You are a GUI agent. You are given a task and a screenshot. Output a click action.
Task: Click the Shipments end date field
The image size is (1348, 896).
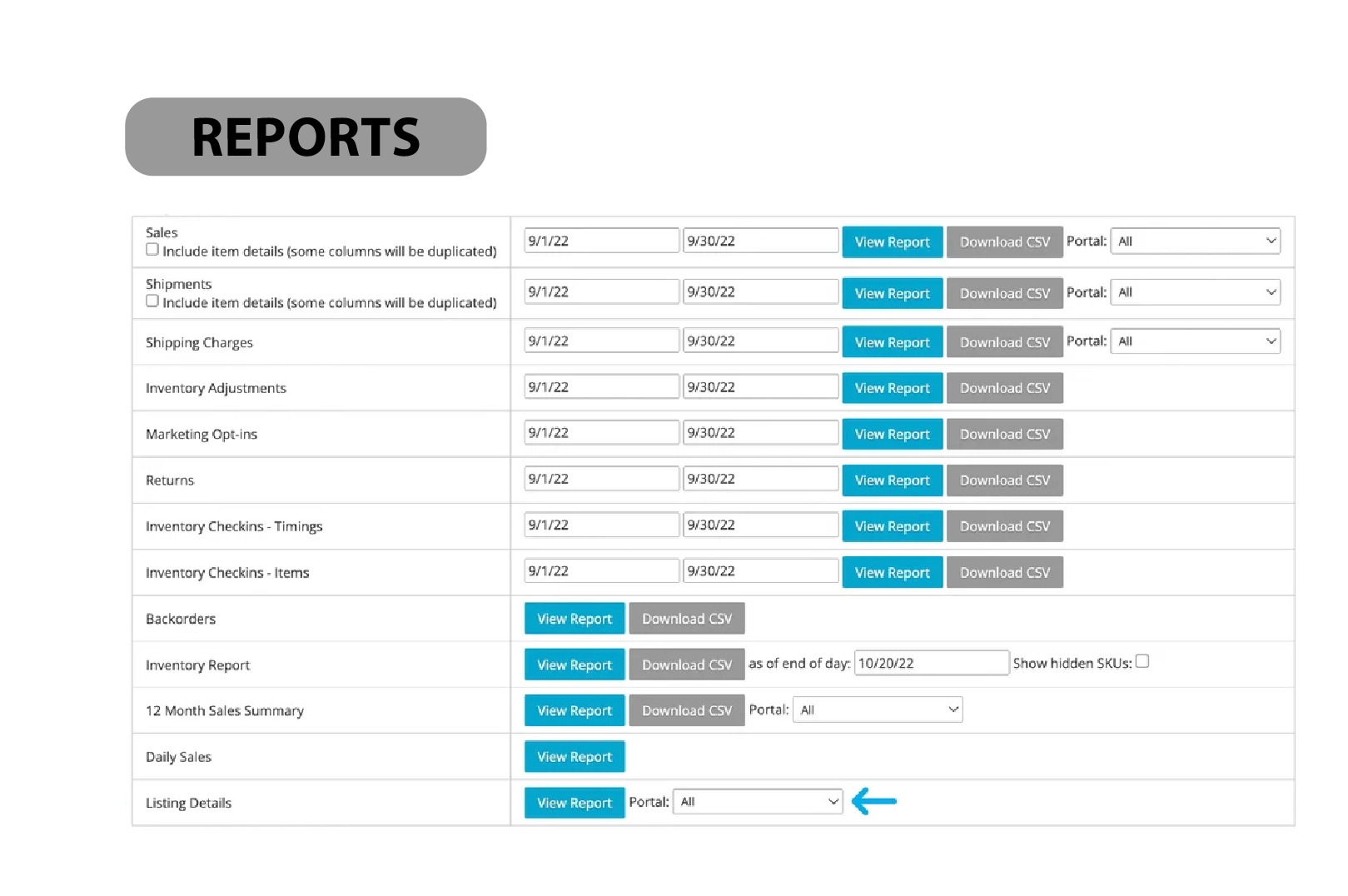click(x=761, y=292)
